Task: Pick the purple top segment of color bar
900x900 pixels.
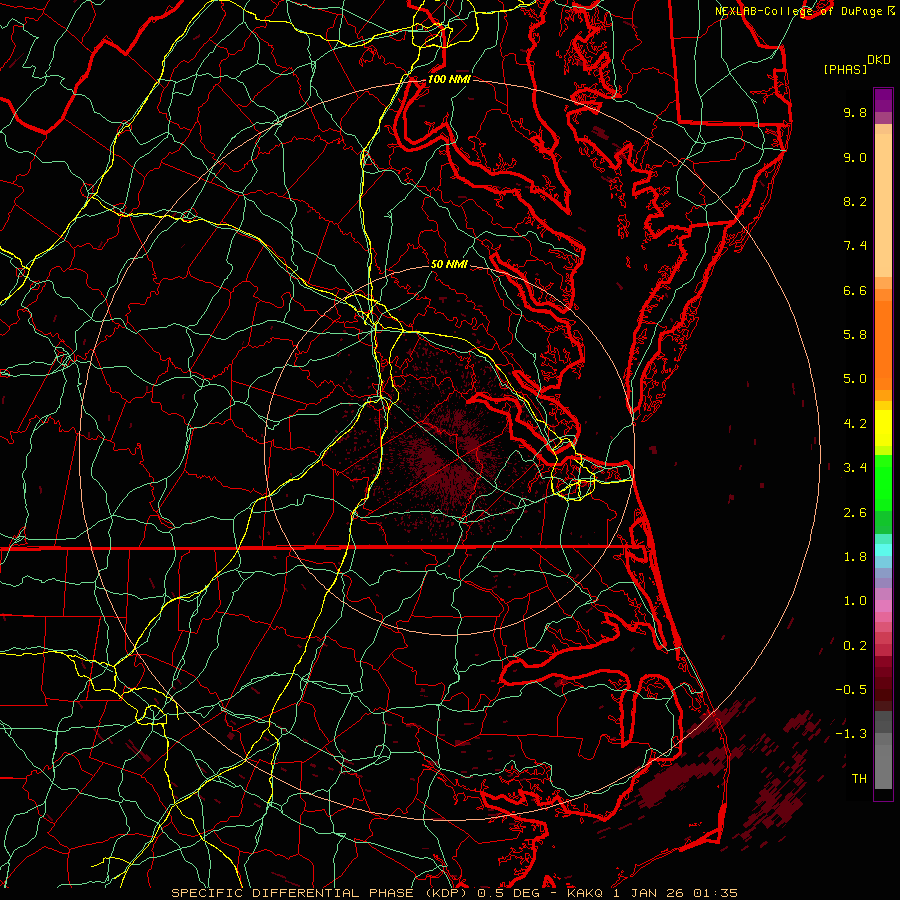Action: [x=883, y=100]
